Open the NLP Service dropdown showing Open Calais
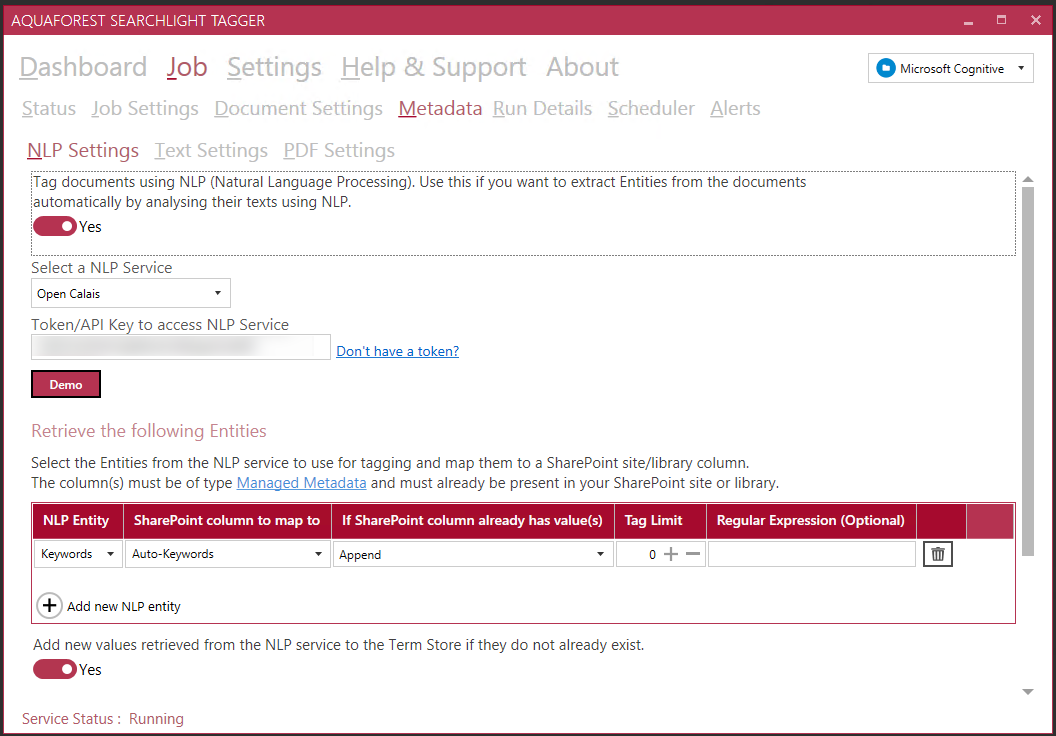 tap(130, 294)
